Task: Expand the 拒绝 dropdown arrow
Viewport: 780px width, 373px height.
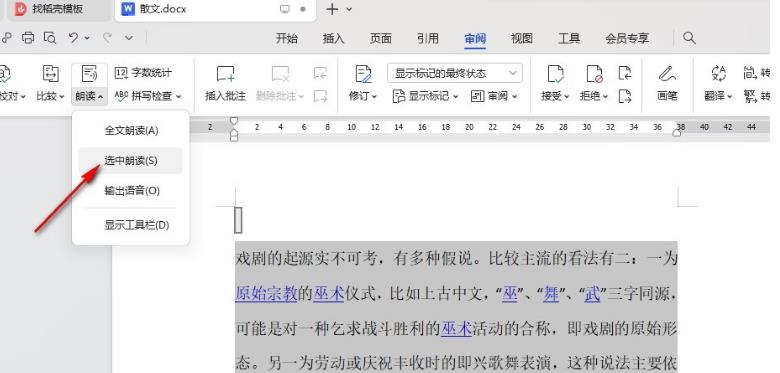Action: click(605, 96)
